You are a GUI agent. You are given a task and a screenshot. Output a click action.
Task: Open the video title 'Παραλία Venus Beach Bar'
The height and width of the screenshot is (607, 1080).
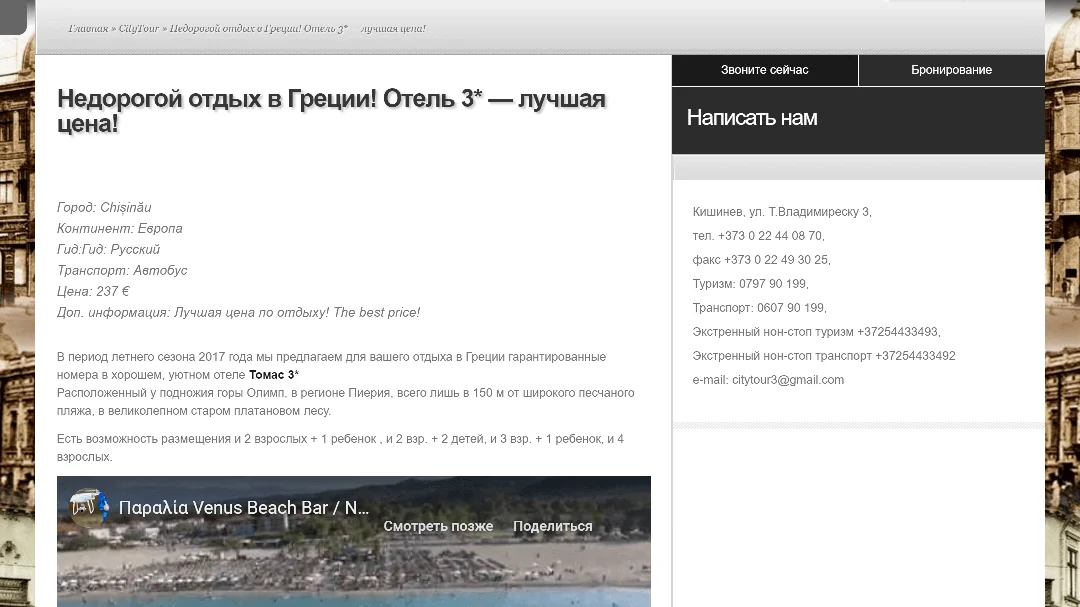[244, 508]
